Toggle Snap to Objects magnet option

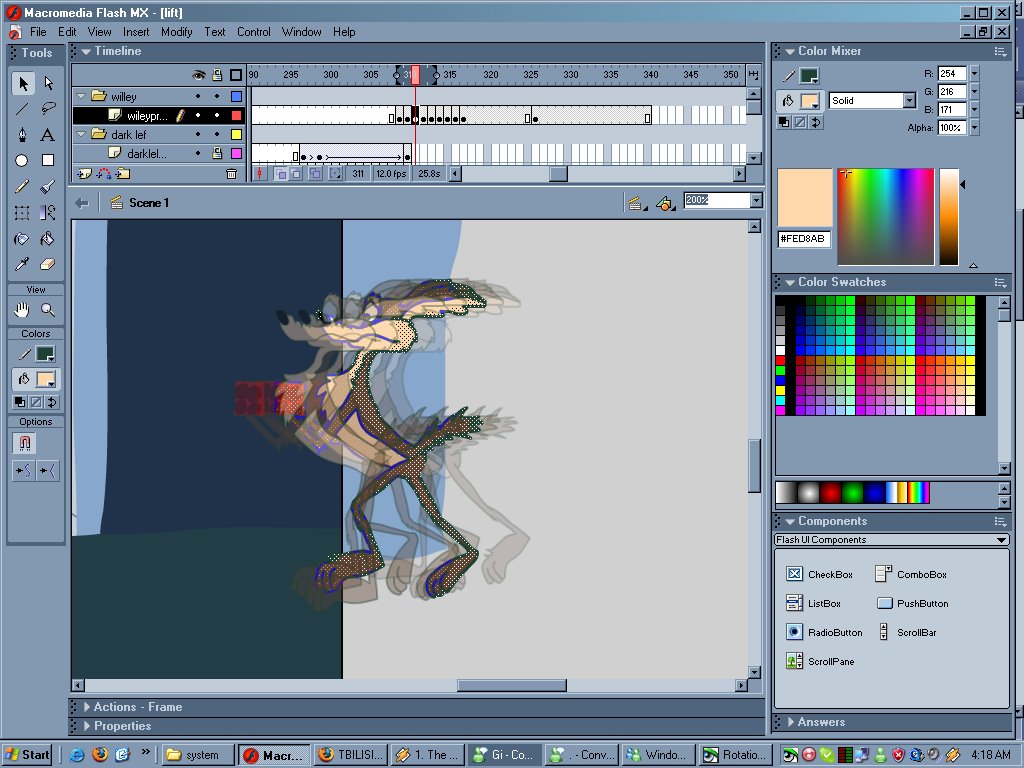(24, 443)
